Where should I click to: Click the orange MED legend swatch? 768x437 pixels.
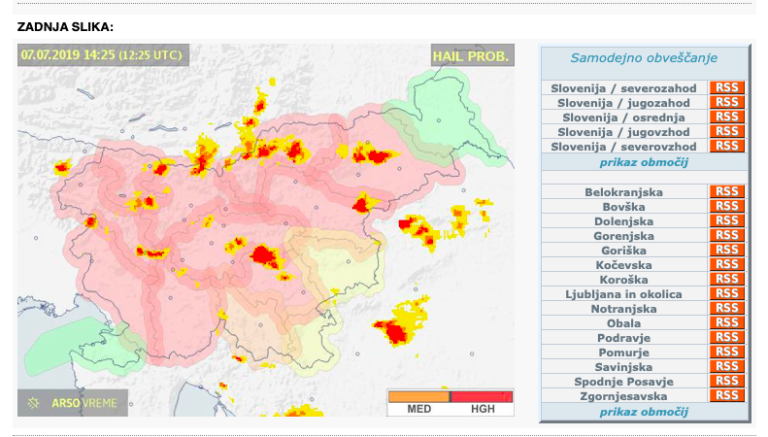pos(419,397)
